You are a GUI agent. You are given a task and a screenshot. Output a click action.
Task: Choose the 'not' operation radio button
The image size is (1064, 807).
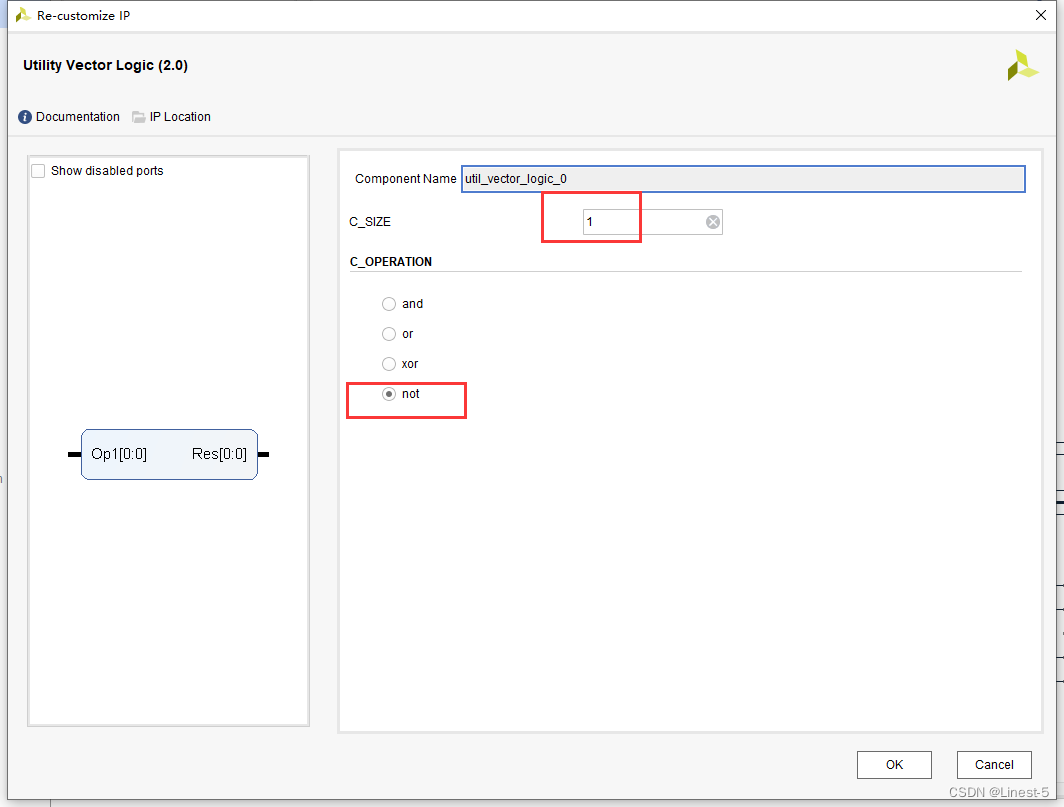(x=389, y=394)
